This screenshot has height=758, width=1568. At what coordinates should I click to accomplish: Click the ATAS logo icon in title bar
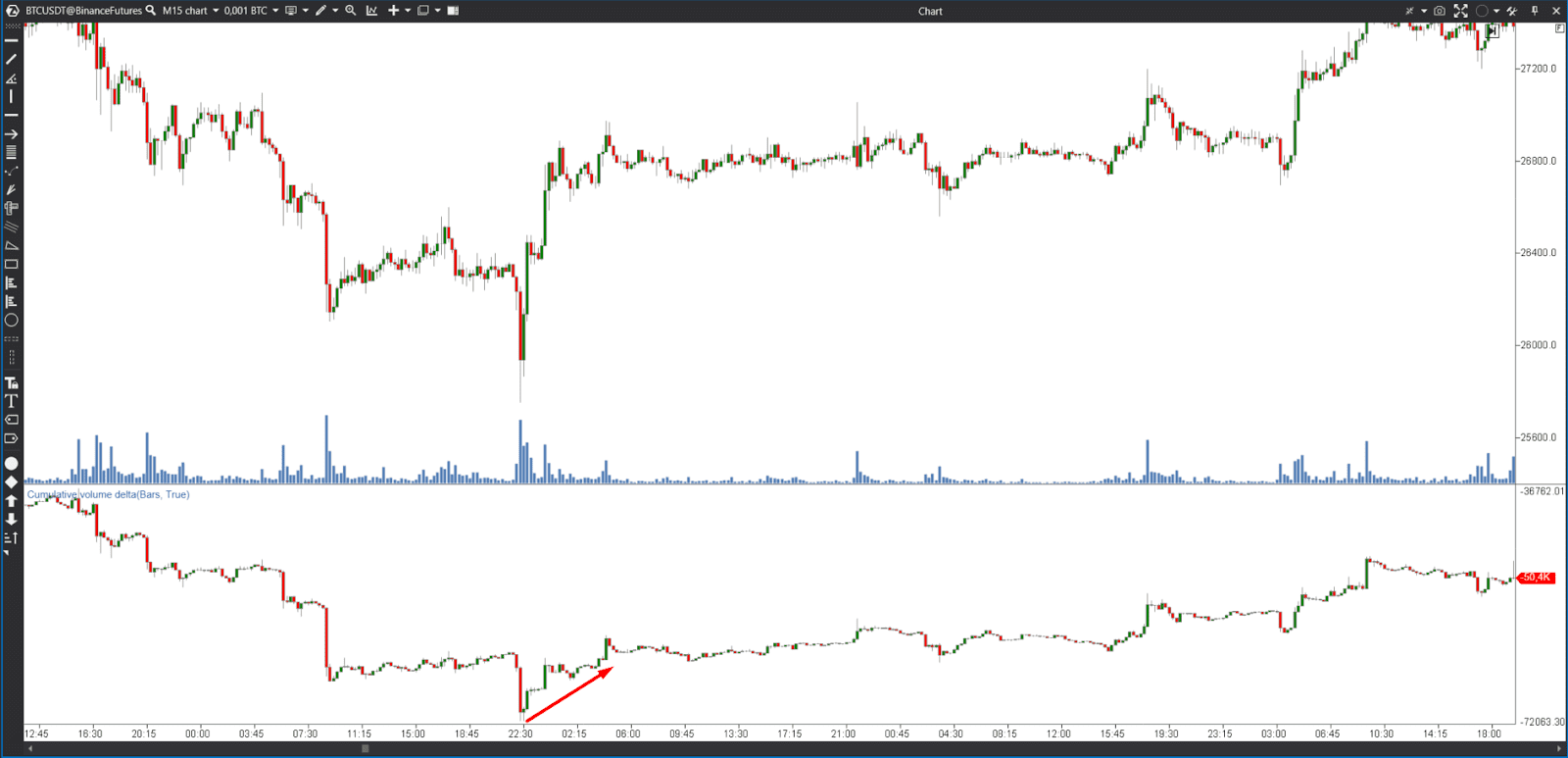(13, 11)
